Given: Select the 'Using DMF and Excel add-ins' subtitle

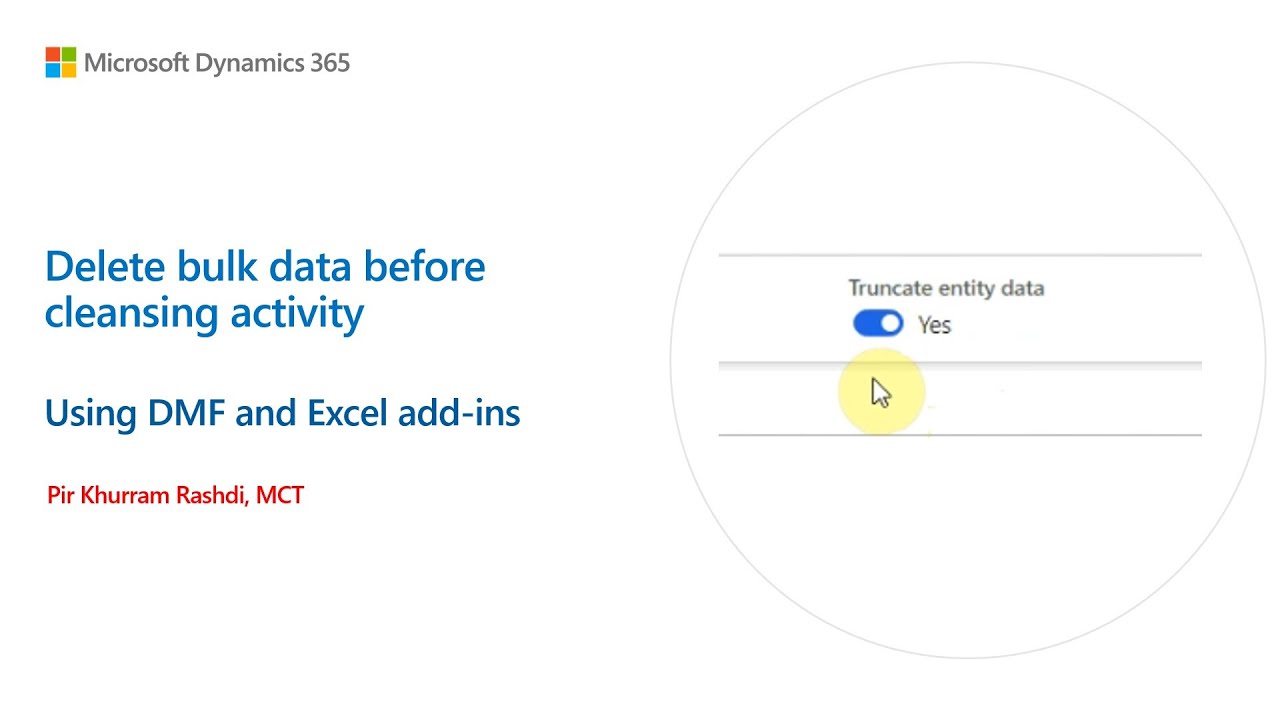Looking at the screenshot, I should tap(283, 413).
